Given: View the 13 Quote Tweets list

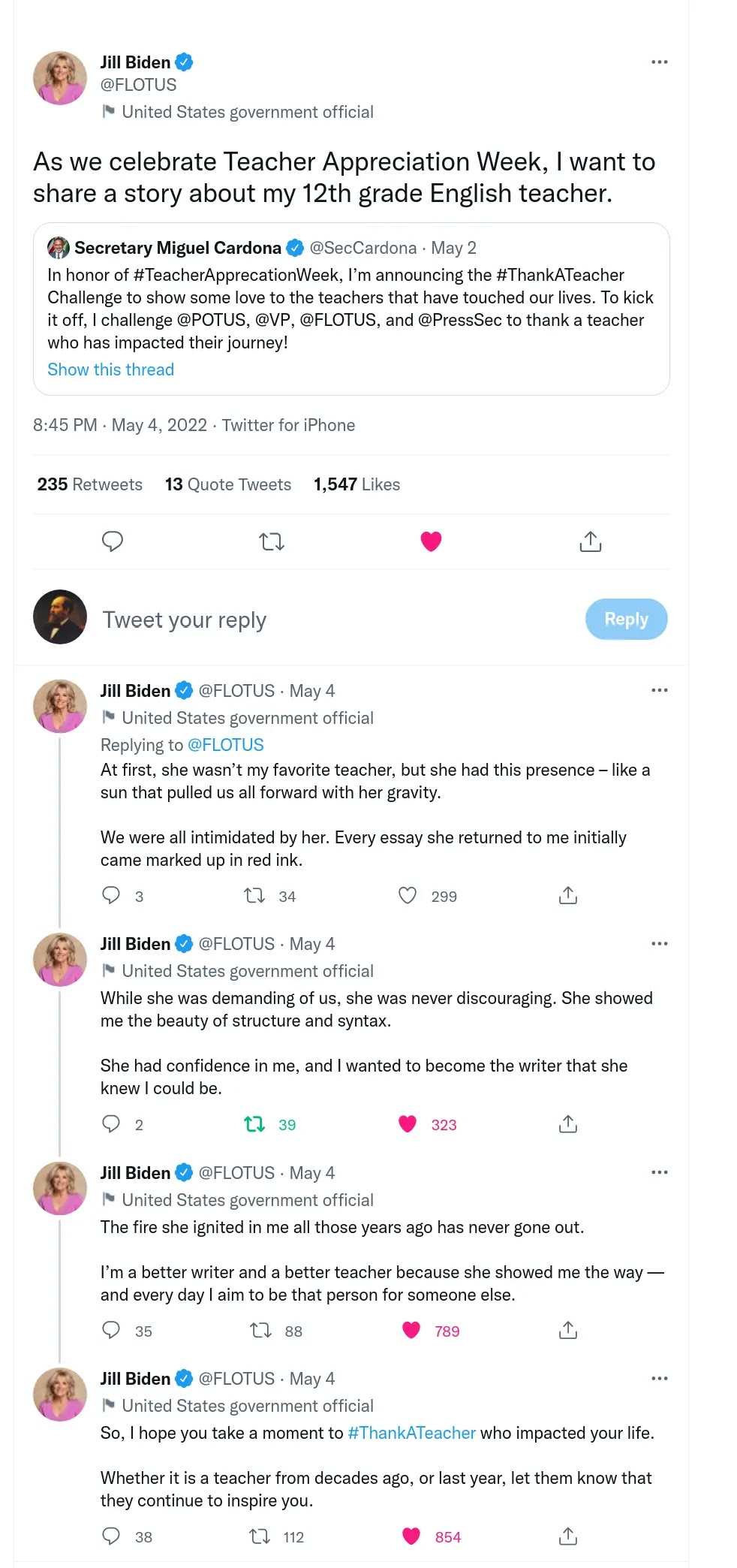Looking at the screenshot, I should pyautogui.click(x=228, y=485).
